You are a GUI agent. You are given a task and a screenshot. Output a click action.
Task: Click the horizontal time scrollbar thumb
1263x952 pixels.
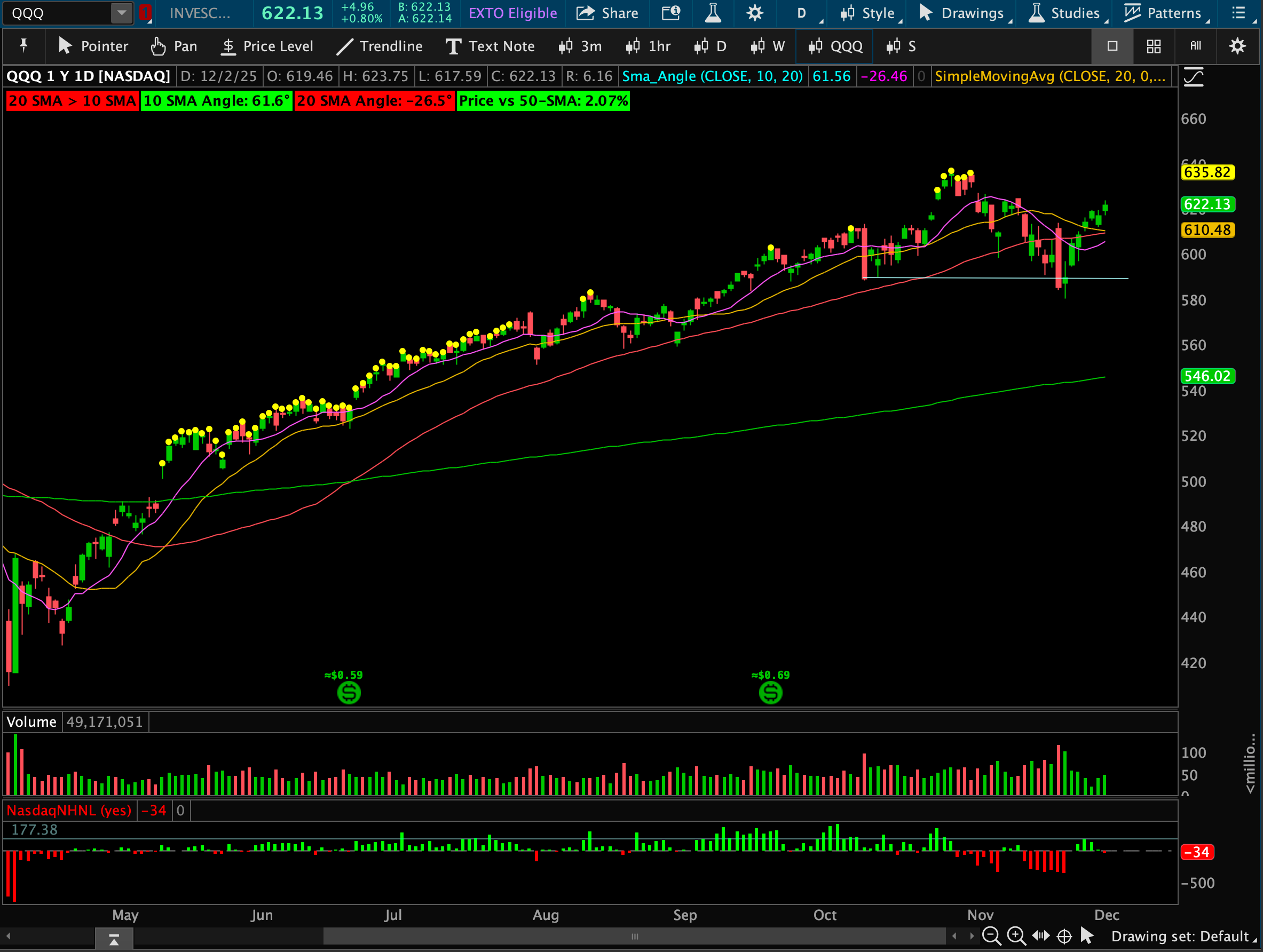[634, 936]
